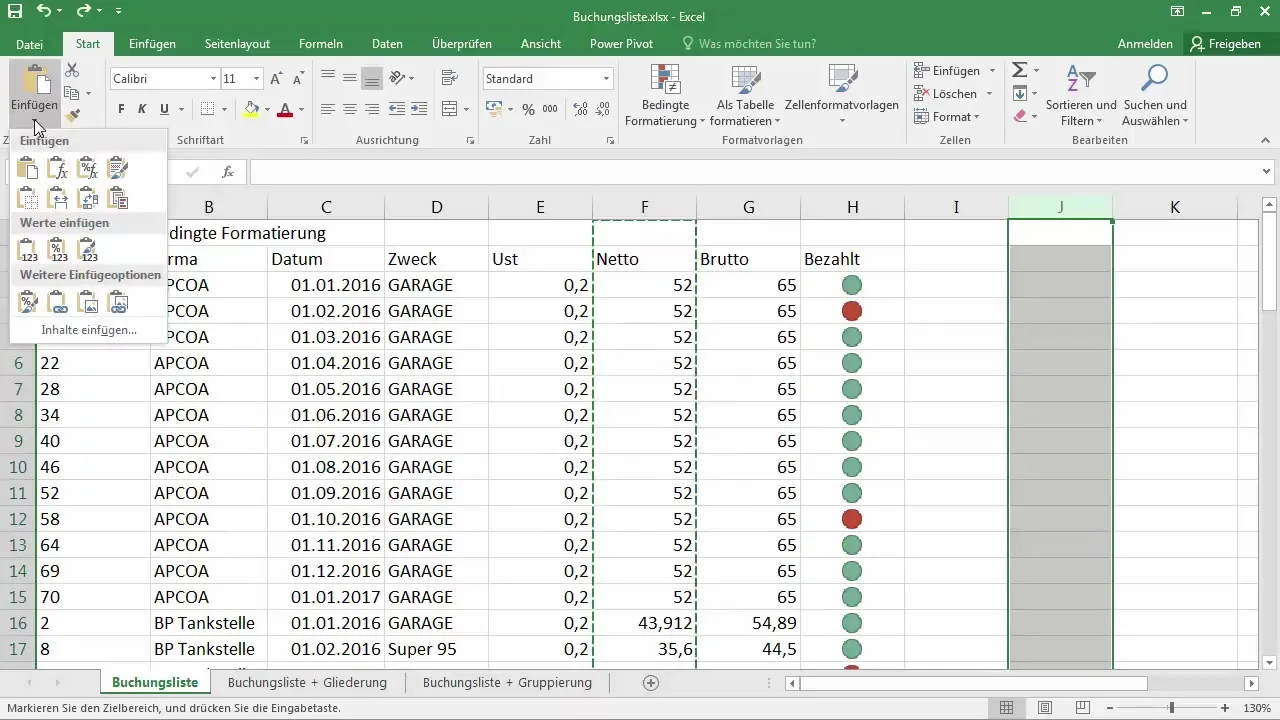The width and height of the screenshot is (1280, 720).
Task: Click the Increase Decimal icon
Action: click(578, 109)
